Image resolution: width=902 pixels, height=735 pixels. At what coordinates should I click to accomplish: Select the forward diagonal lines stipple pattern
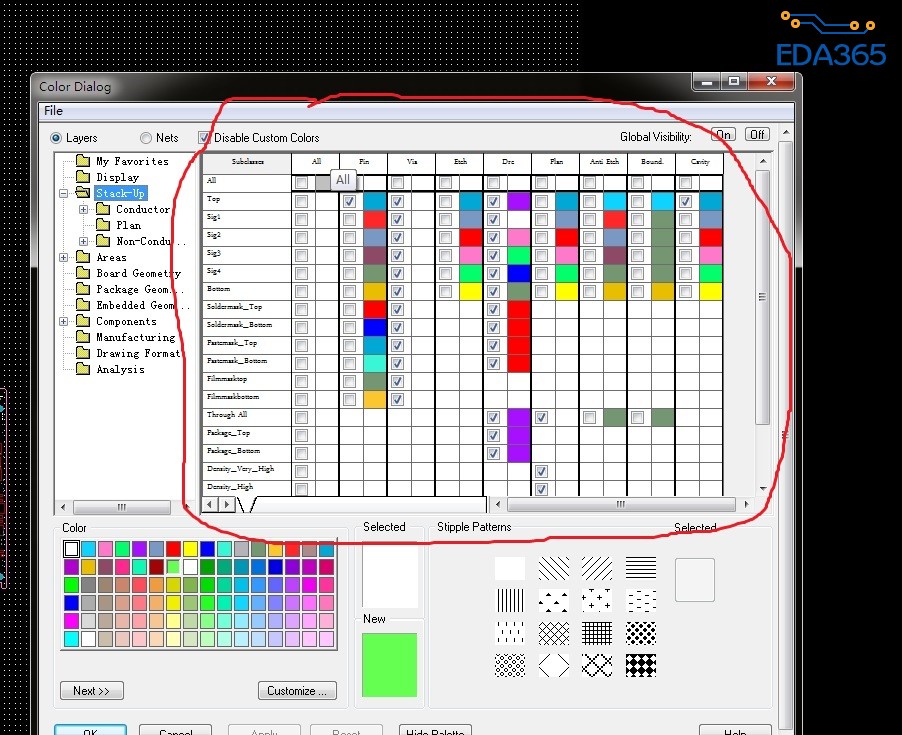pyautogui.click(x=597, y=568)
